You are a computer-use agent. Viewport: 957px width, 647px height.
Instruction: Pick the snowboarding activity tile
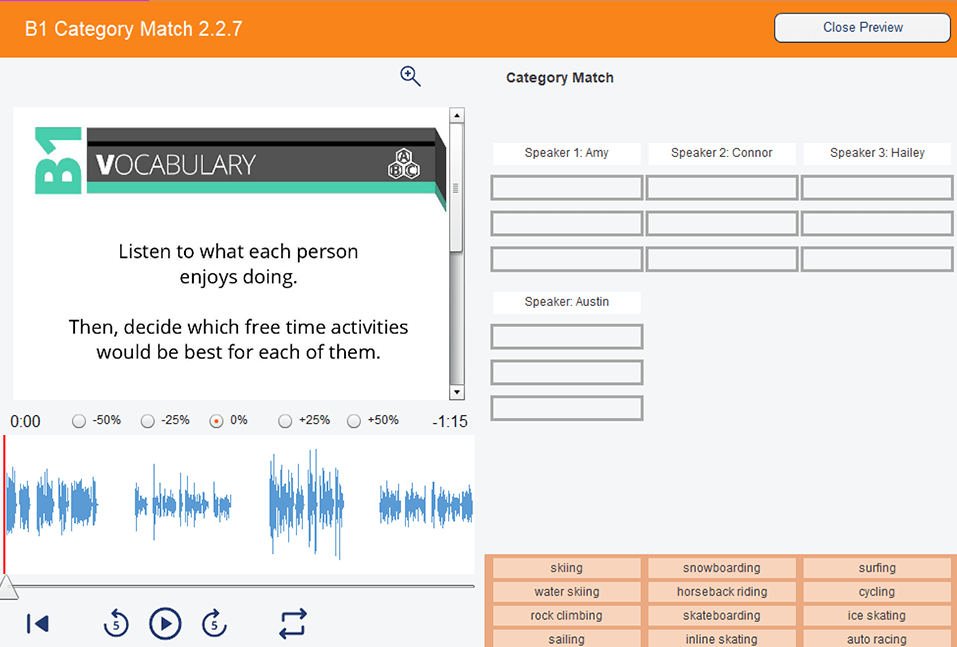click(x=721, y=568)
